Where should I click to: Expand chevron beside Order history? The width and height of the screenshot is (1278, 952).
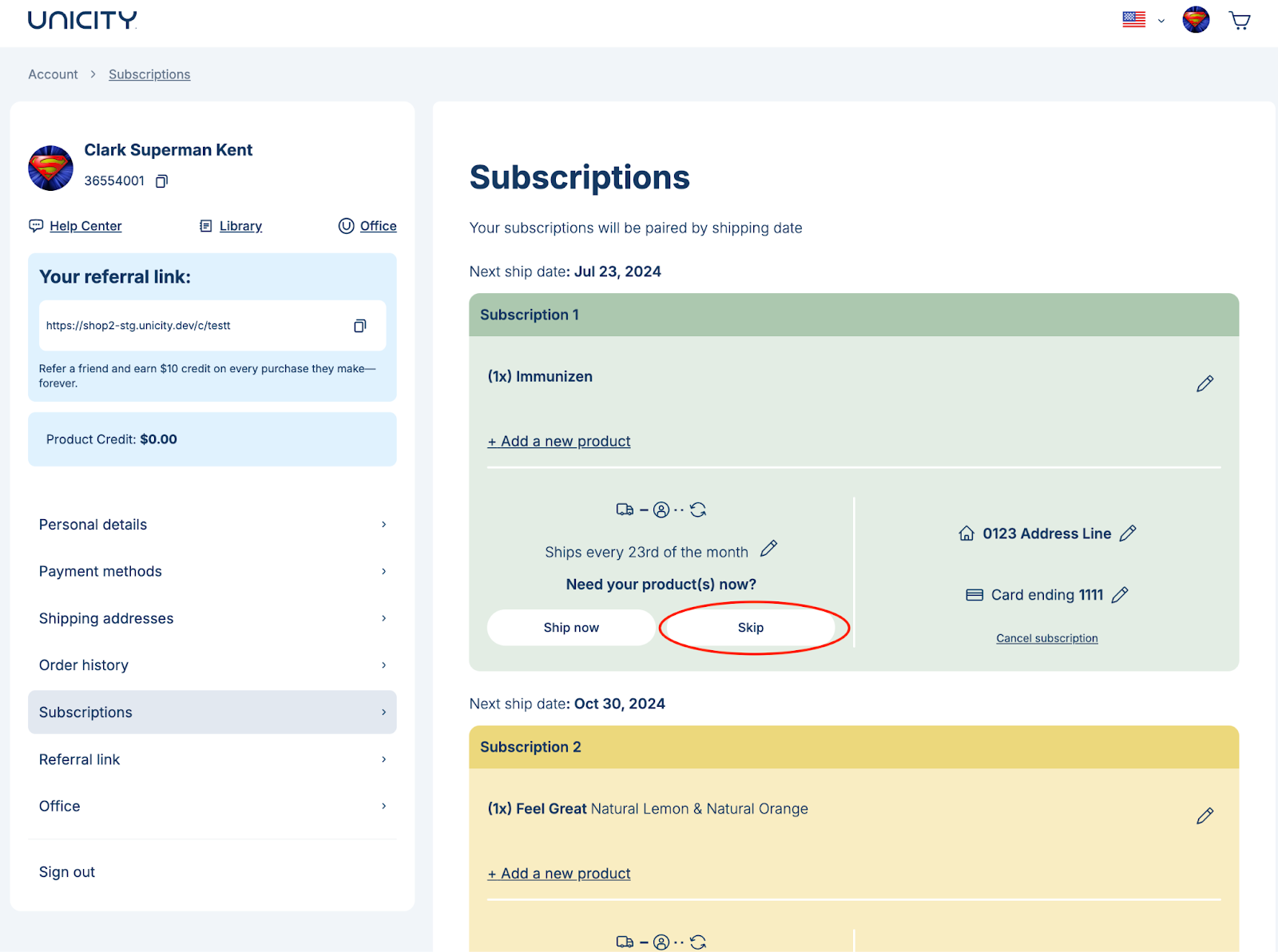click(x=383, y=665)
